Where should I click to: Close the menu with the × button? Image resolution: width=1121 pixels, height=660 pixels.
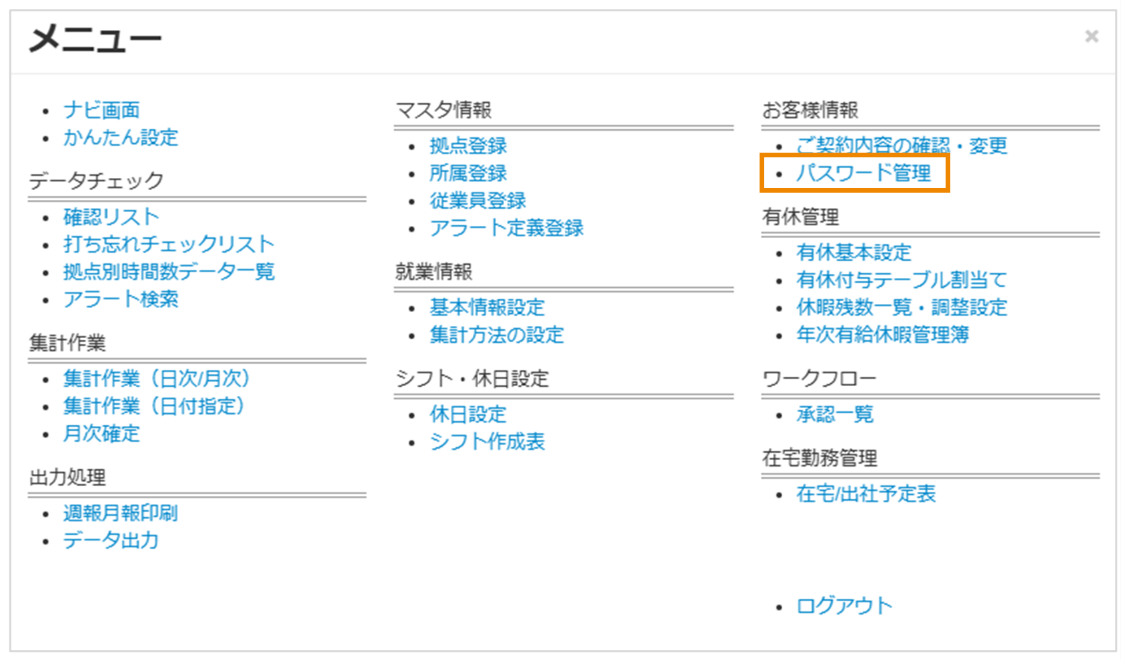coord(1090,36)
